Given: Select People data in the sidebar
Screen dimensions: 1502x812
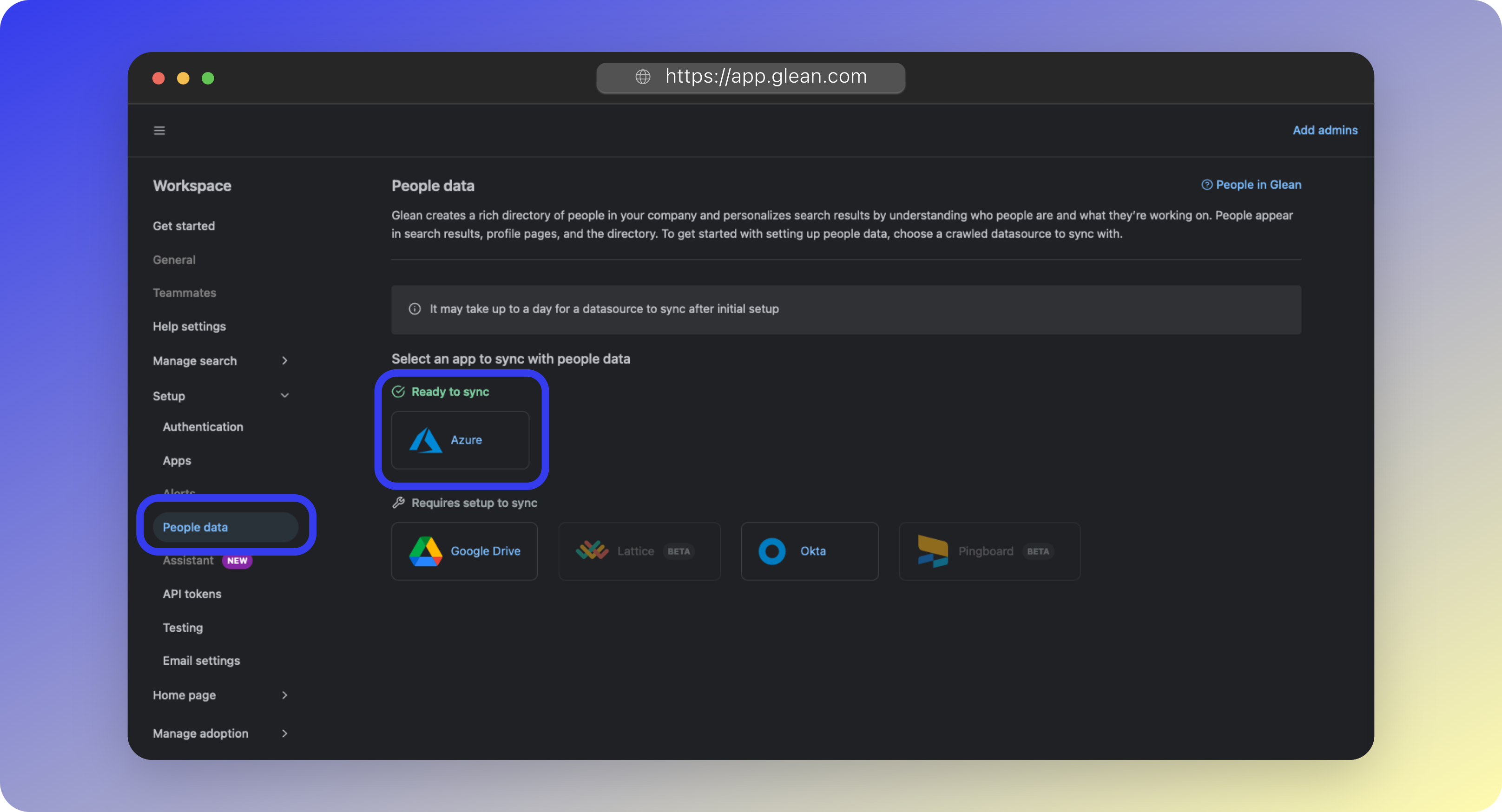Looking at the screenshot, I should [x=195, y=526].
